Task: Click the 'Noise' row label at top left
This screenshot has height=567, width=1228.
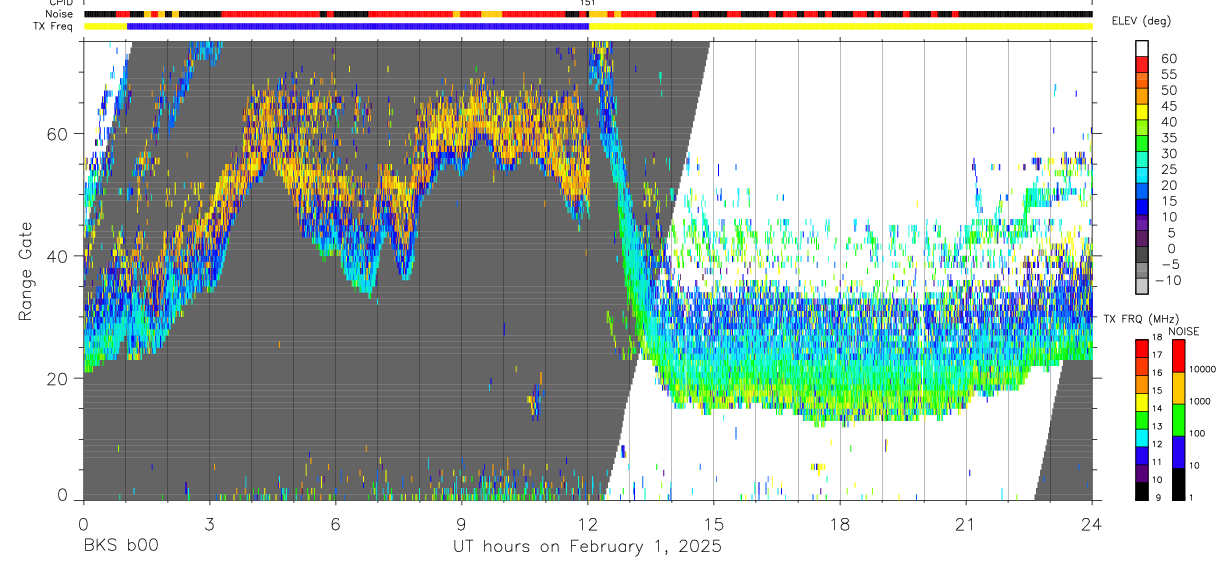Action: tap(58, 14)
